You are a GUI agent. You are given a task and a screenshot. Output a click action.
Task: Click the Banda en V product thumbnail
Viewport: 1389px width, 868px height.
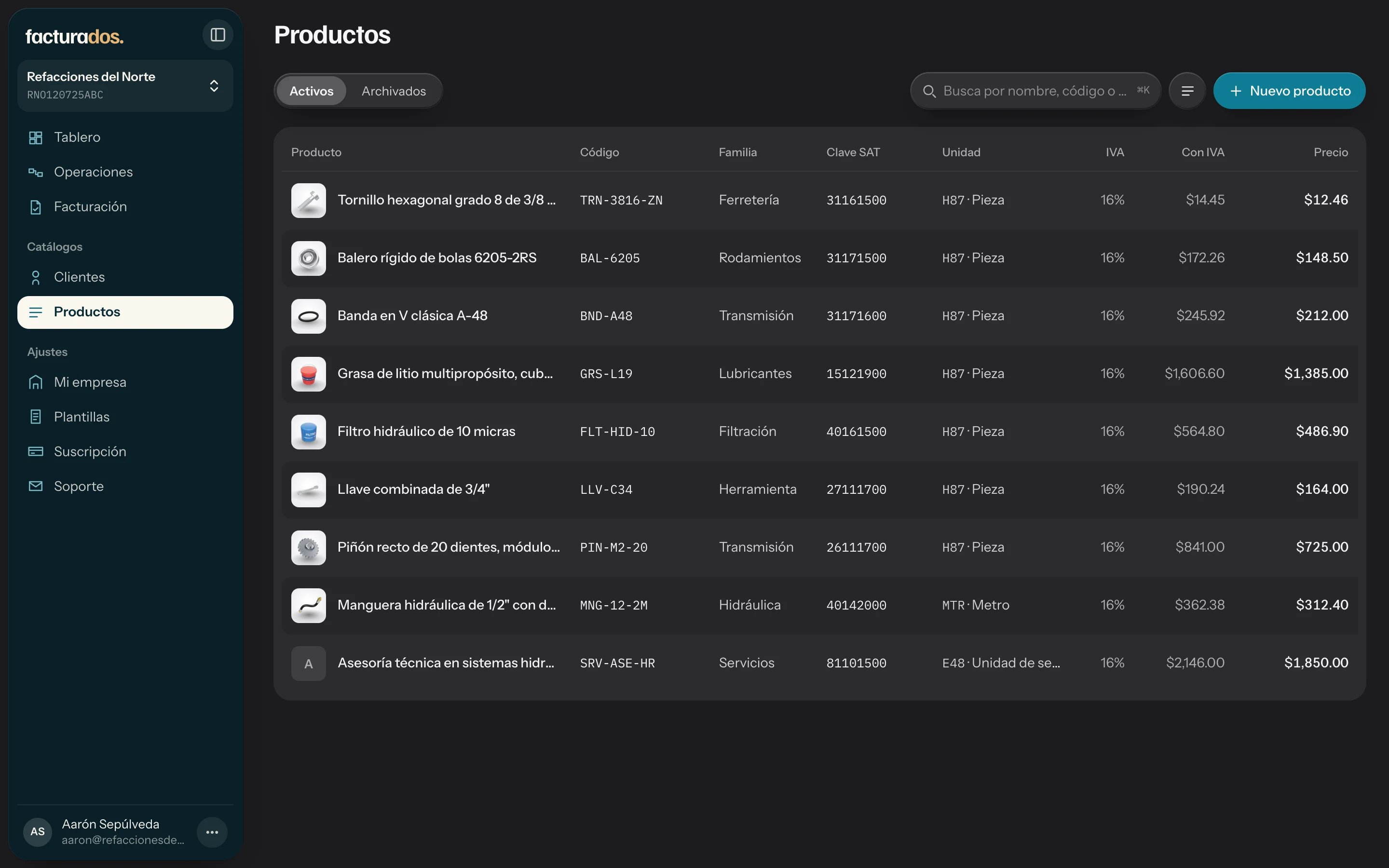[309, 316]
